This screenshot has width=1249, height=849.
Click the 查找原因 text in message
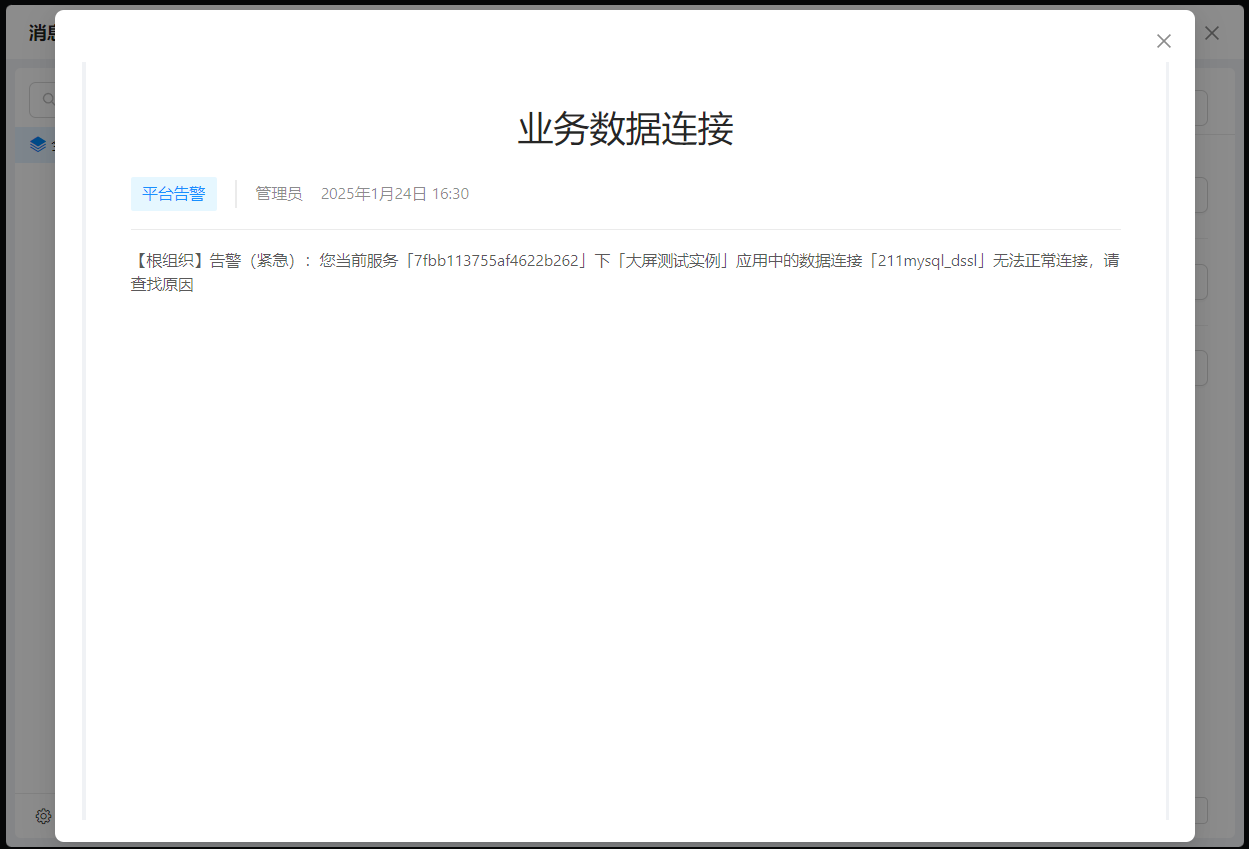point(162,285)
